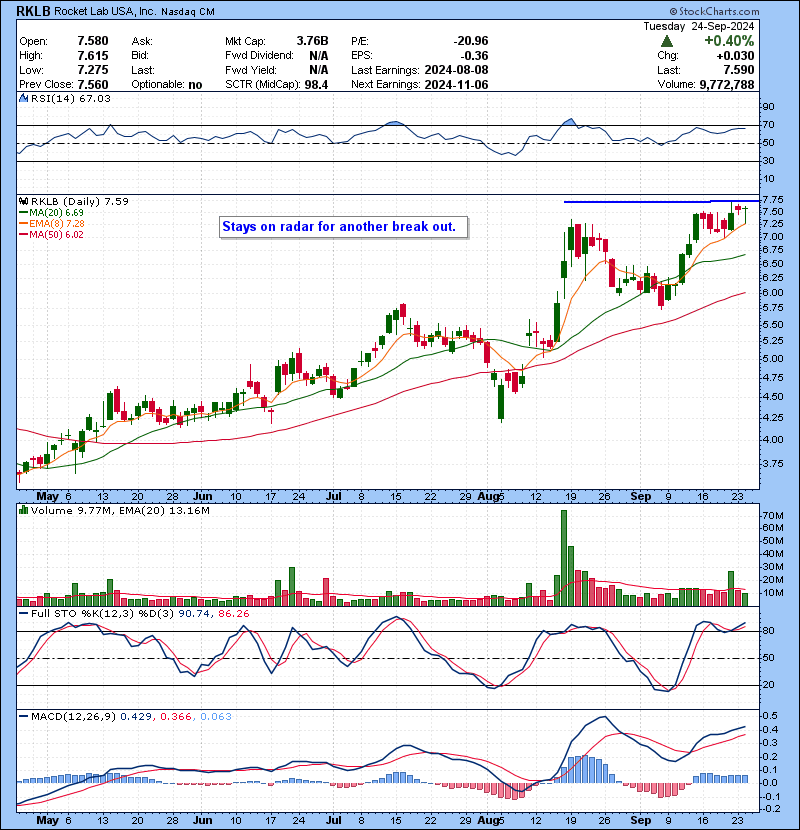Click the Chg value +0.030
Screen dimensions: 800x830
click(735, 56)
